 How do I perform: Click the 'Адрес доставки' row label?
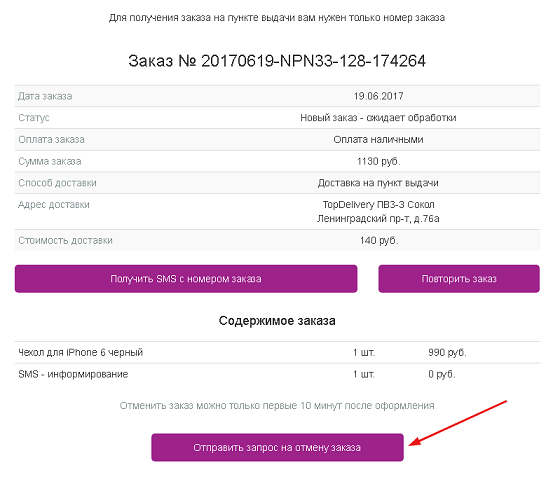[54, 205]
